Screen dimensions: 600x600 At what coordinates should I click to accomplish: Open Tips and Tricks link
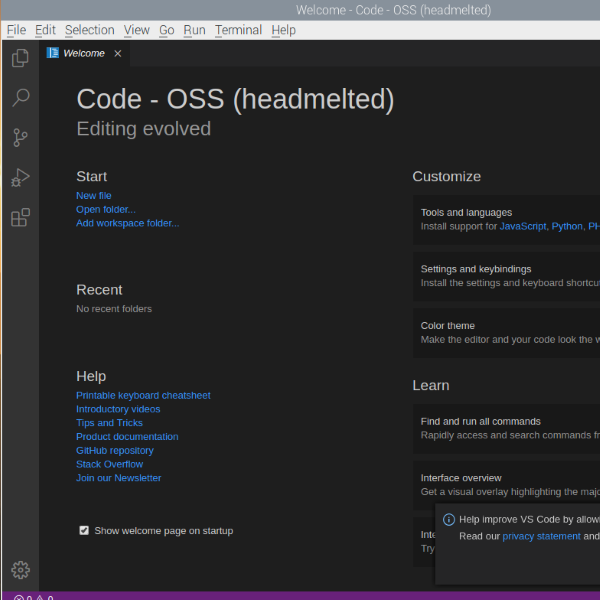pos(109,423)
